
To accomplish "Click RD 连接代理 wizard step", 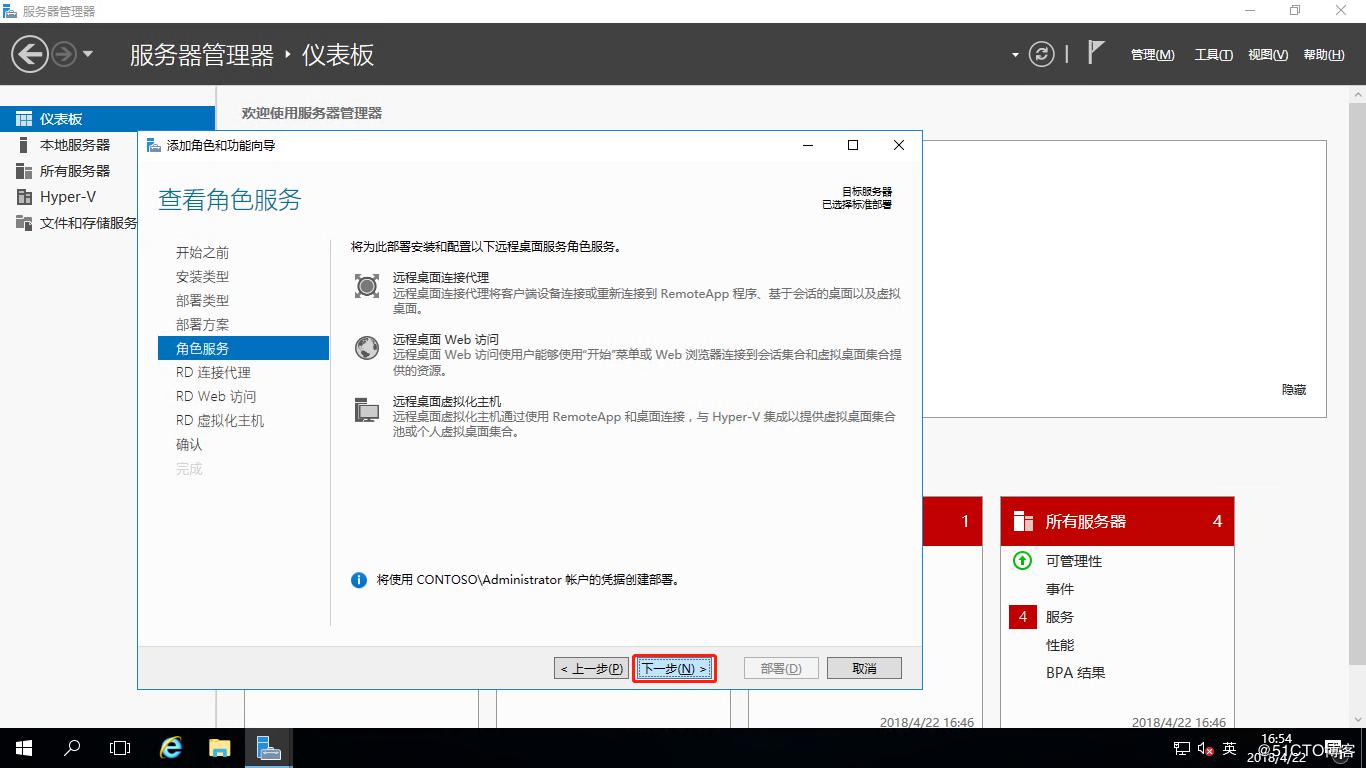I will pyautogui.click(x=213, y=373).
